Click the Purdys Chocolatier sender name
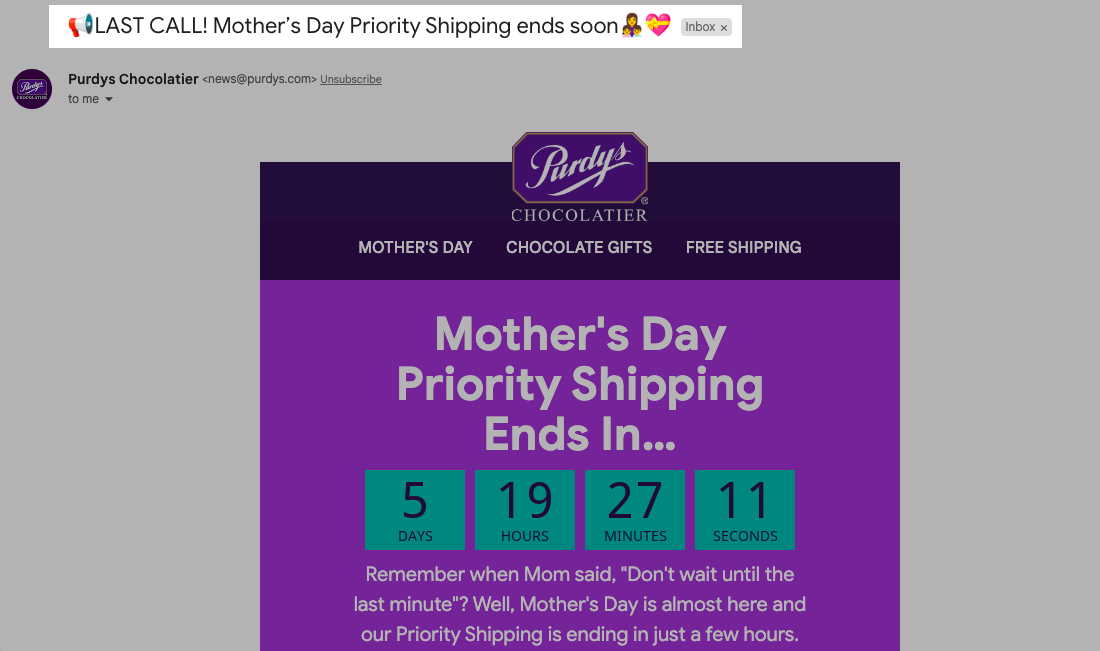The height and width of the screenshot is (651, 1100). [133, 79]
